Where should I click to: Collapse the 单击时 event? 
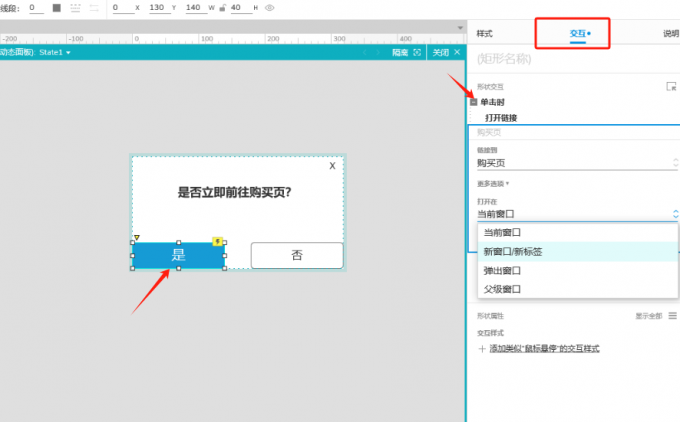[474, 102]
